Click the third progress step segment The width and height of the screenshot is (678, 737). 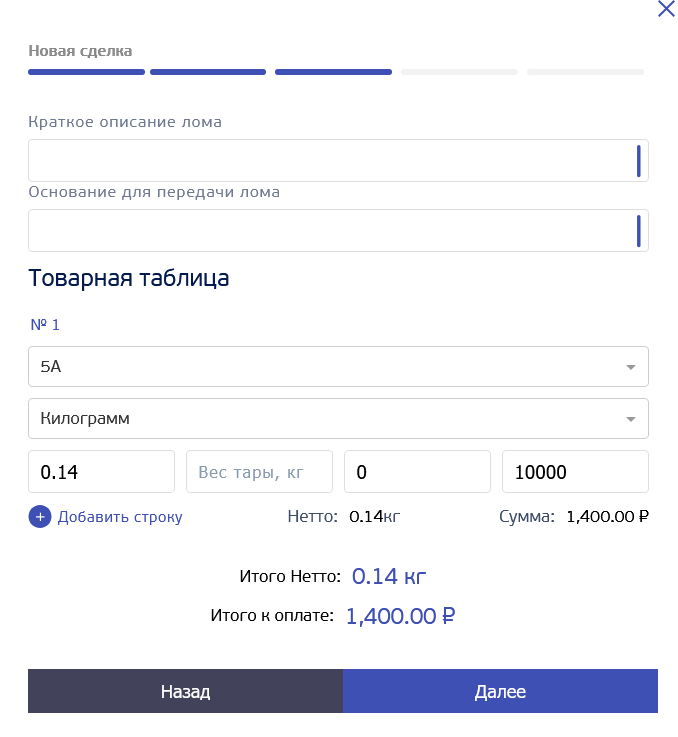tap(333, 72)
